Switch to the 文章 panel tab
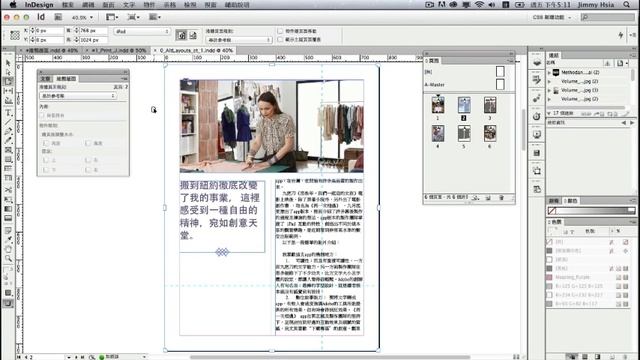This screenshot has height=360, width=640. (x=45, y=79)
